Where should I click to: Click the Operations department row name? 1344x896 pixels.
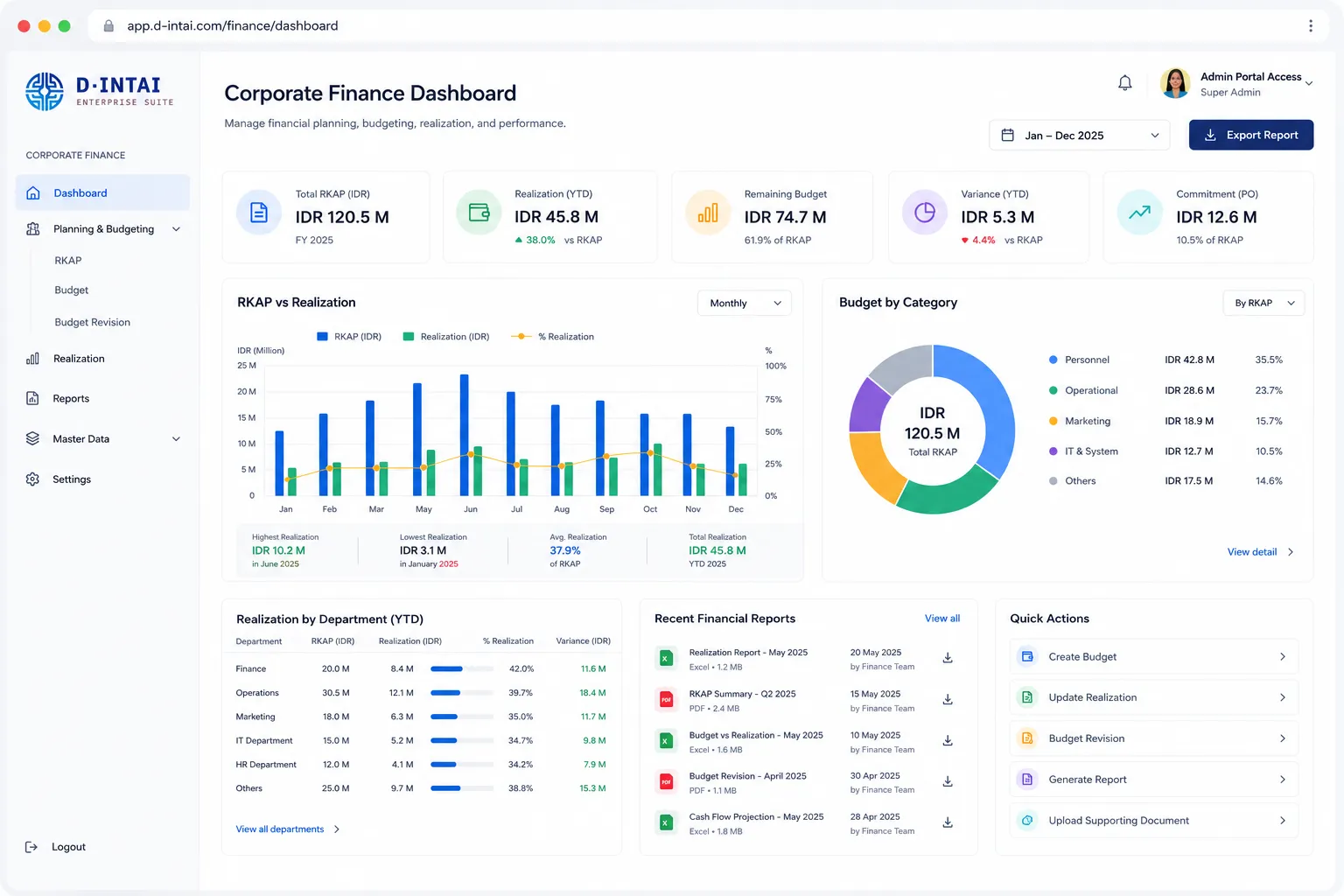click(x=257, y=693)
